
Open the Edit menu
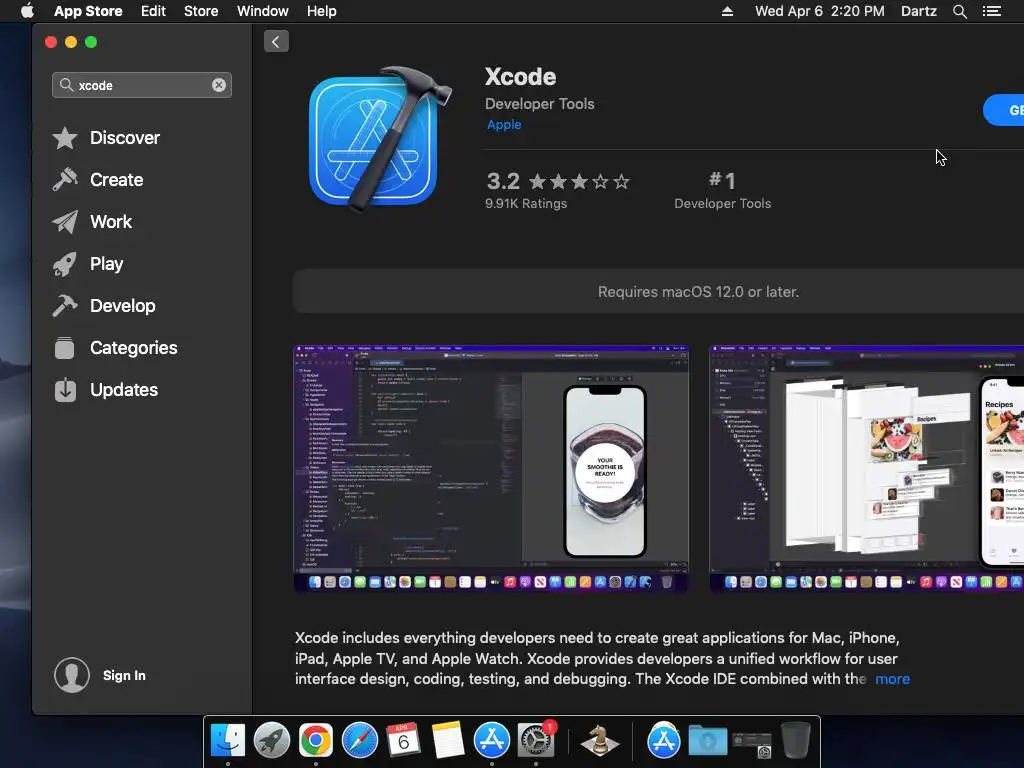153,11
